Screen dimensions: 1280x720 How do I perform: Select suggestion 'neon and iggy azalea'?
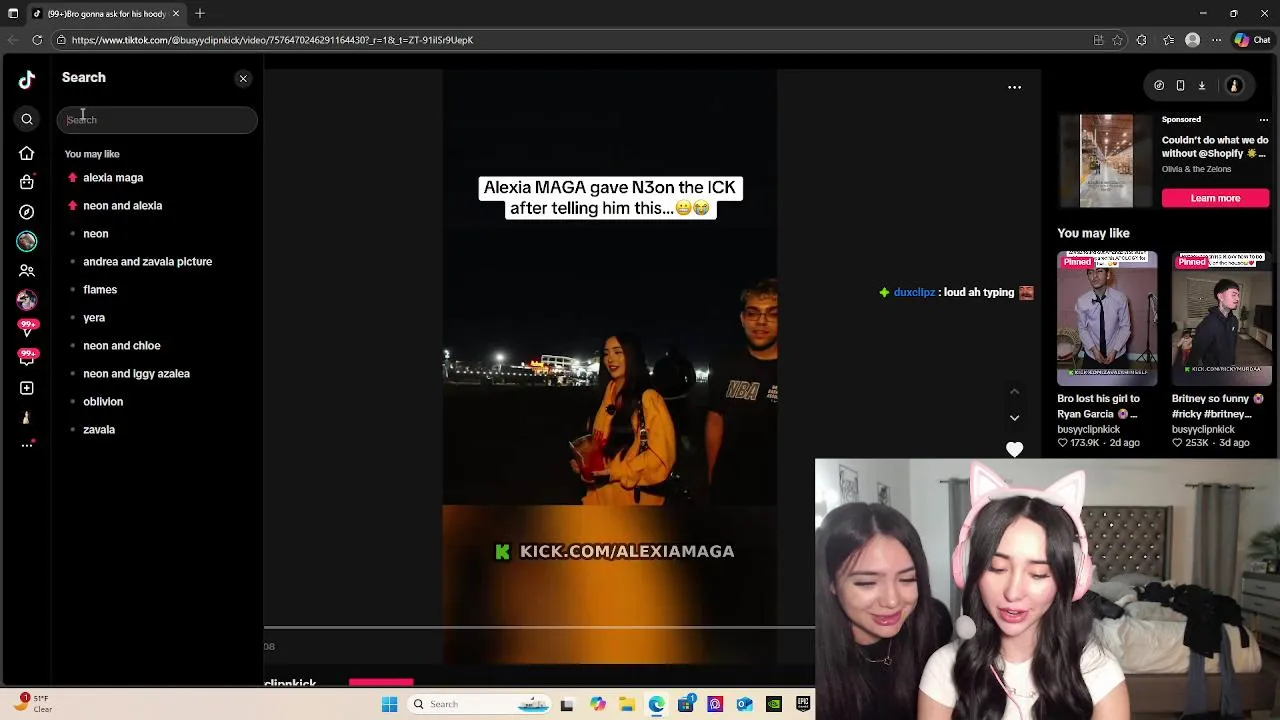pos(136,373)
